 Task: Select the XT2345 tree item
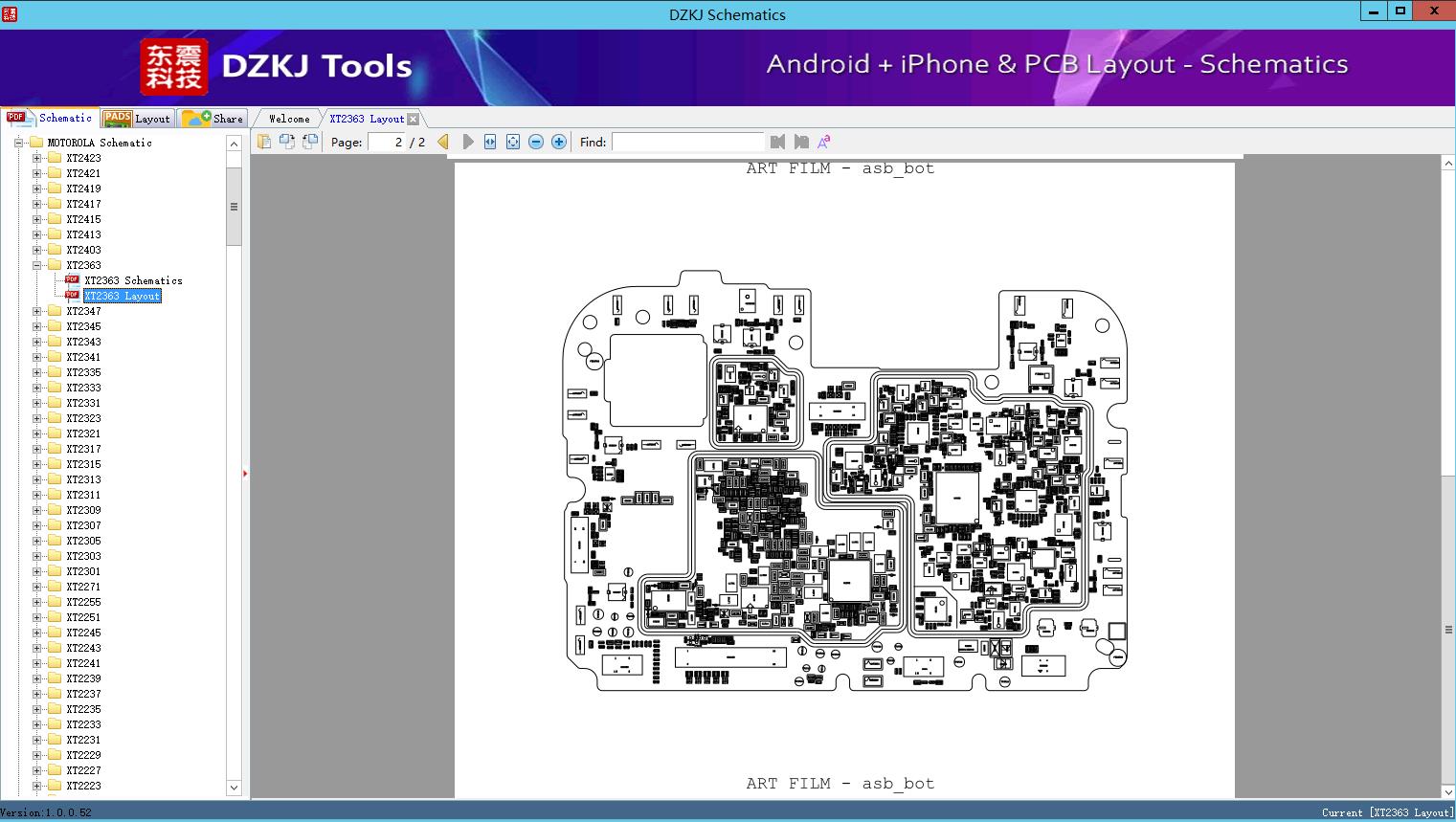click(x=83, y=326)
